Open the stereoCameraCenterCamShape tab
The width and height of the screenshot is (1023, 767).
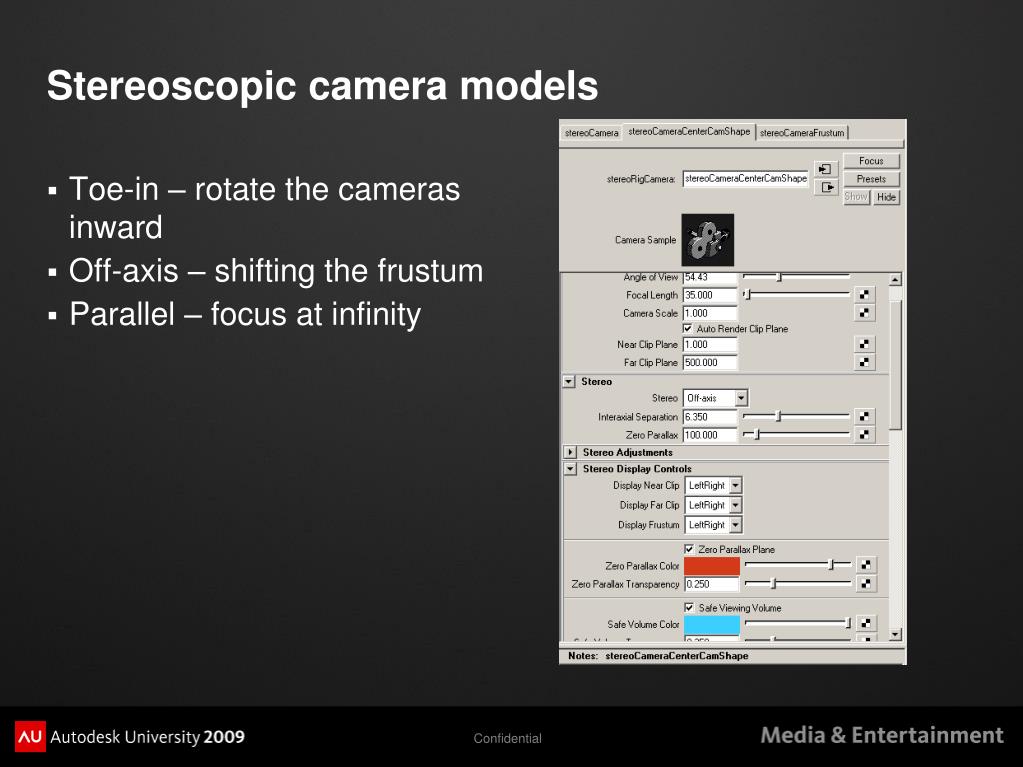pos(689,132)
